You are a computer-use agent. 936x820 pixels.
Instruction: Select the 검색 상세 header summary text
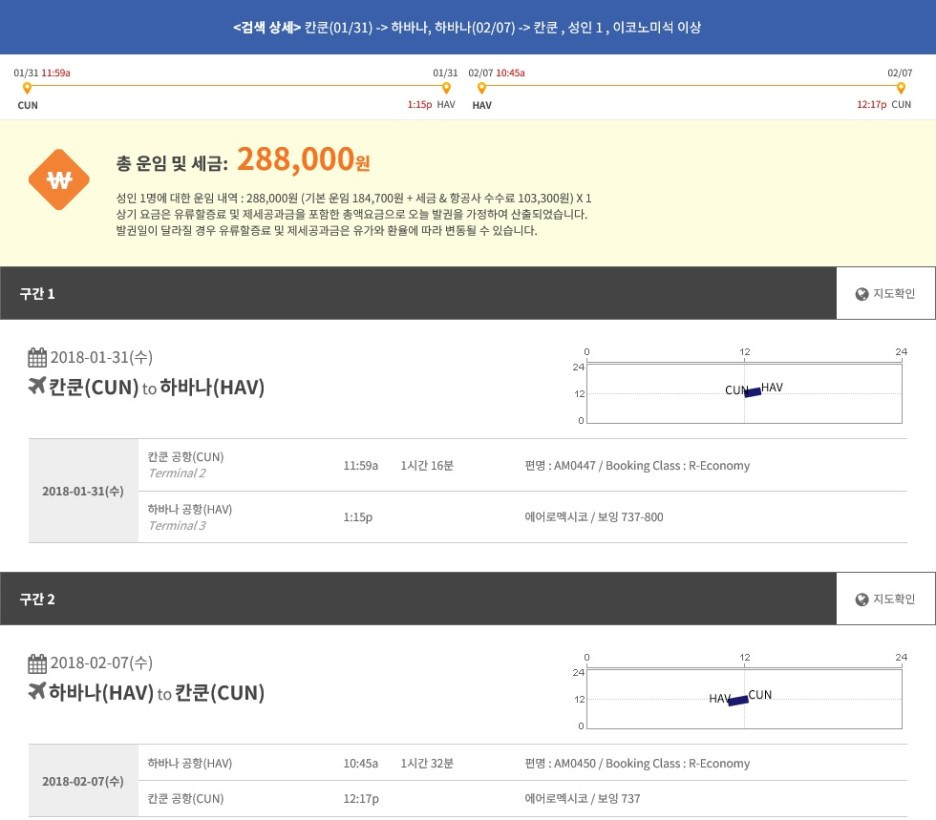(467, 27)
